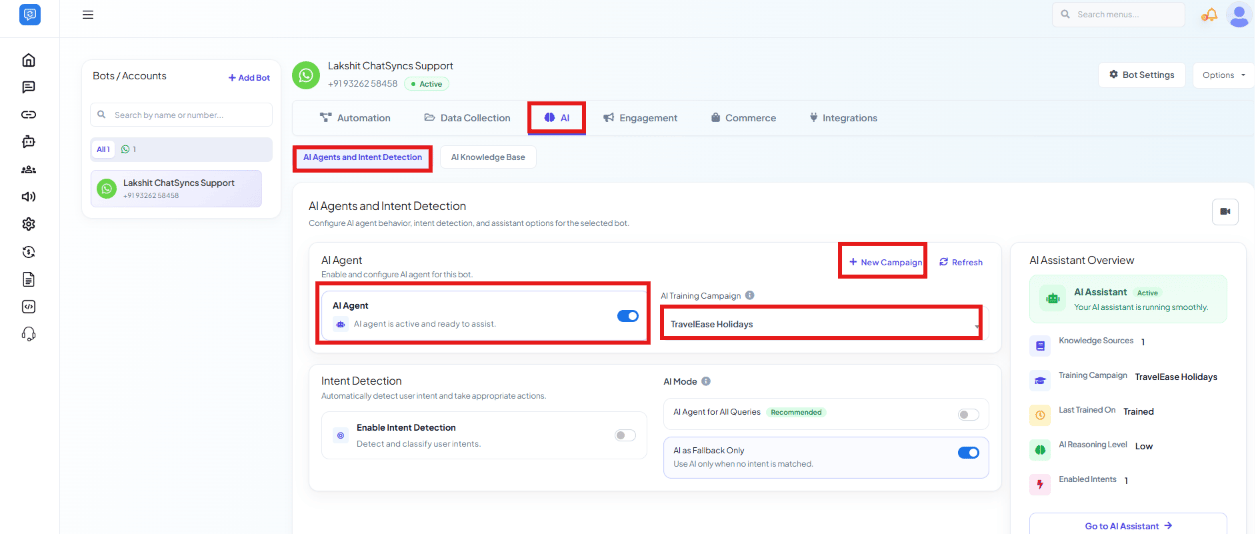This screenshot has width=1255, height=534.
Task: Click the notification bell icon
Action: click(1210, 15)
